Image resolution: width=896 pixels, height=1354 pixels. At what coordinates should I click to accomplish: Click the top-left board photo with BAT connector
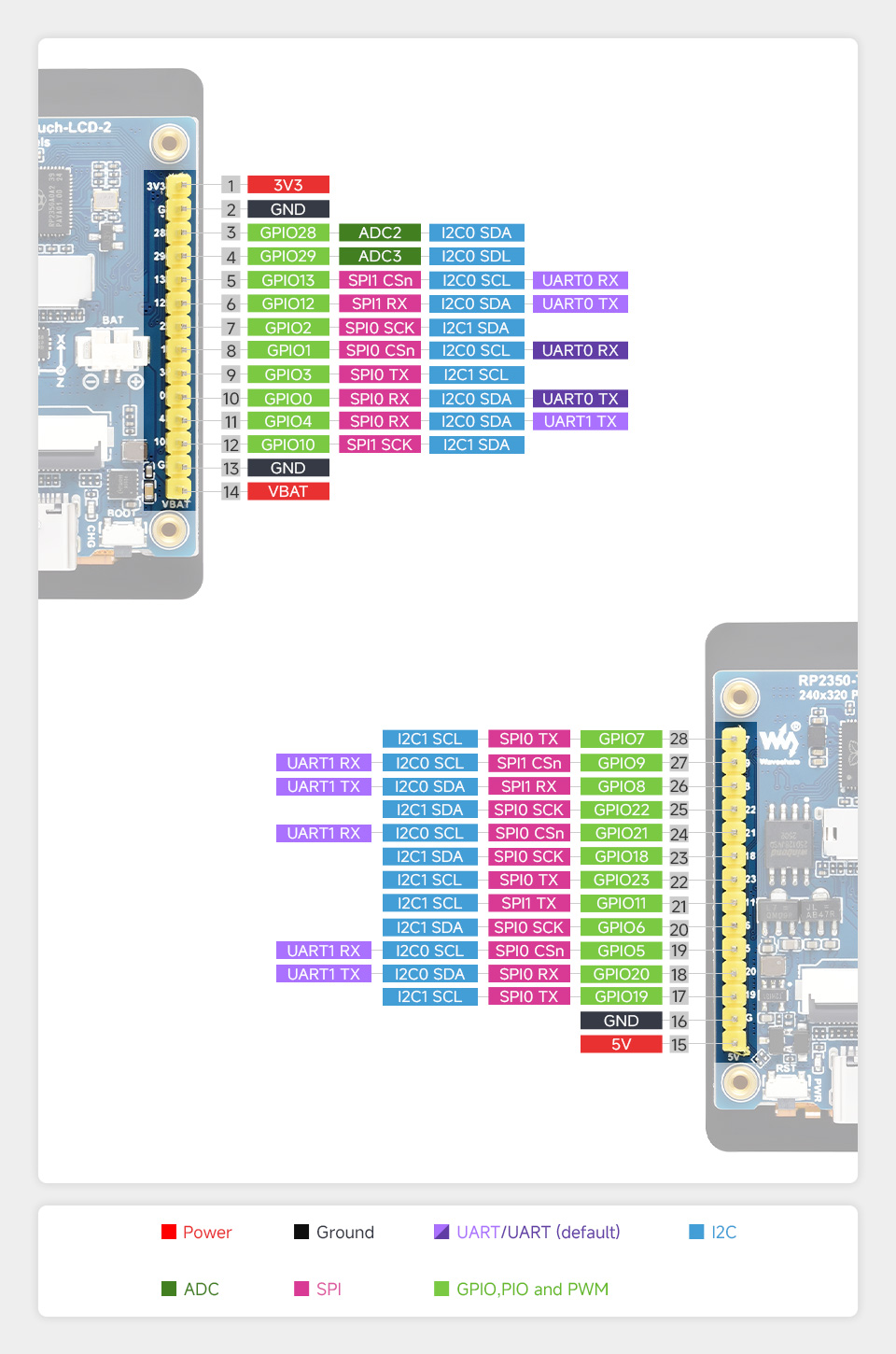(x=120, y=333)
